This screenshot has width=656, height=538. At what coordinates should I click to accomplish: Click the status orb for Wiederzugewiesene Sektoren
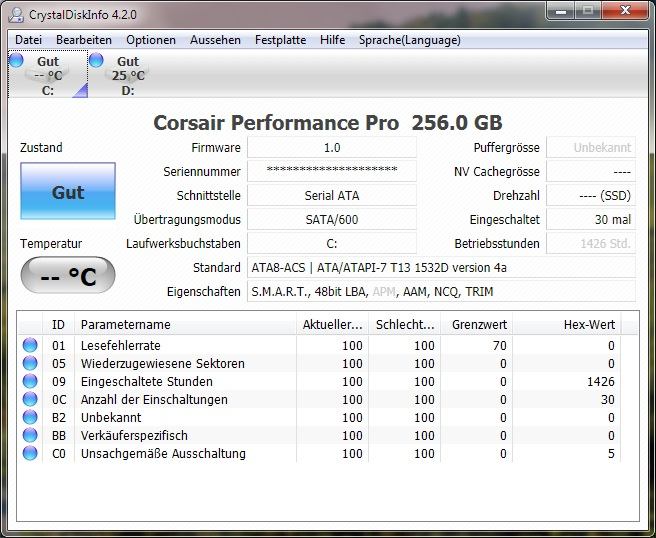(30, 363)
